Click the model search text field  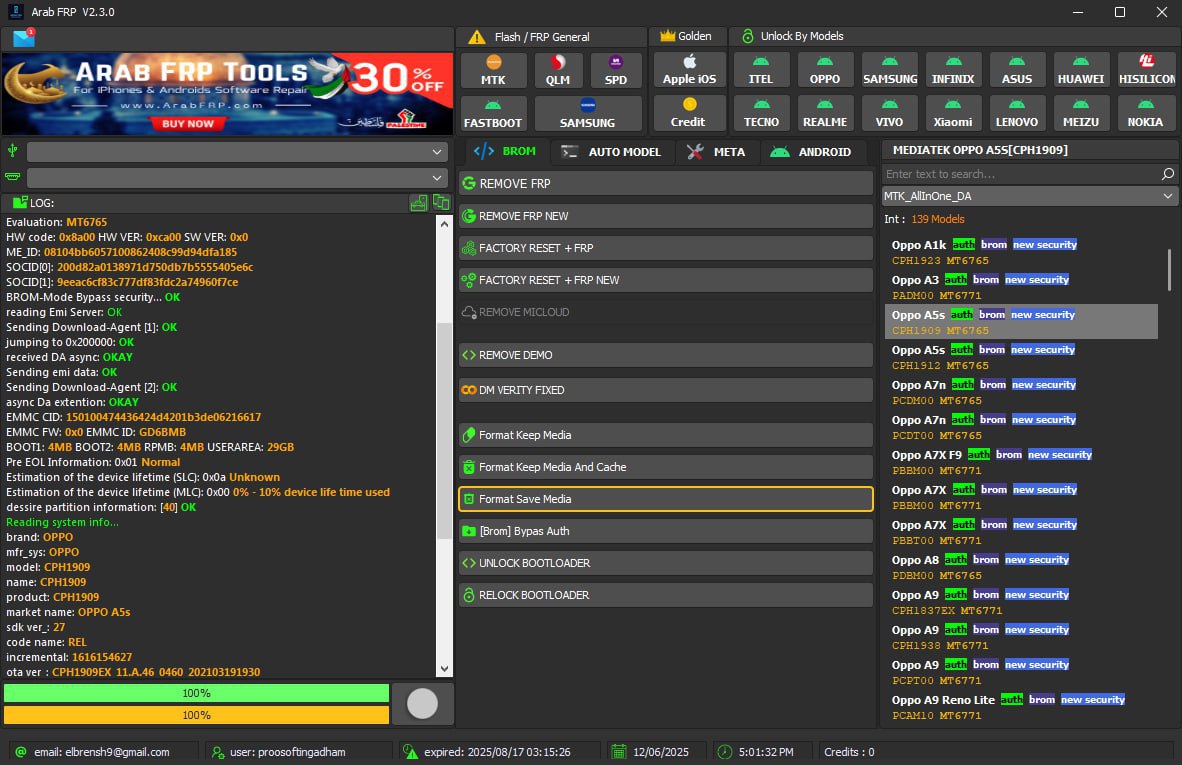pos(1021,174)
